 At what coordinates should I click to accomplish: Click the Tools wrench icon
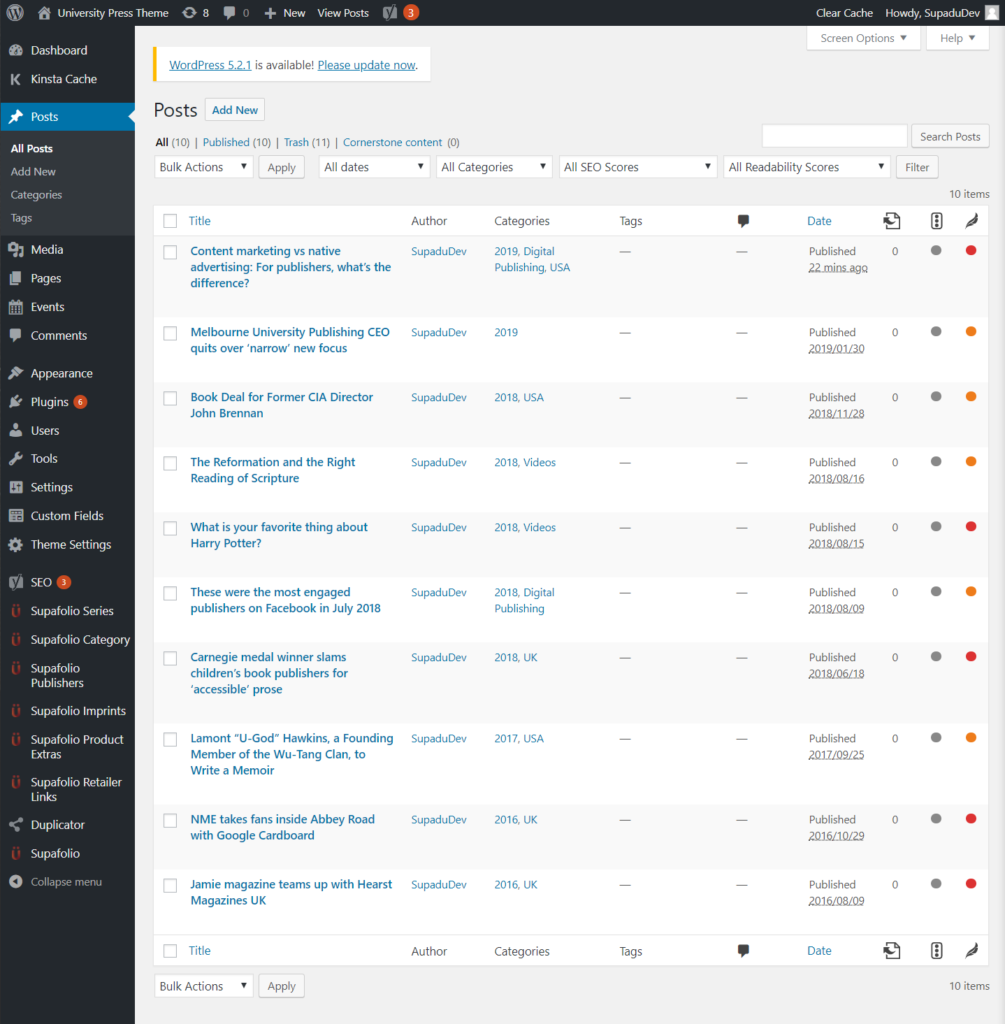(x=16, y=458)
